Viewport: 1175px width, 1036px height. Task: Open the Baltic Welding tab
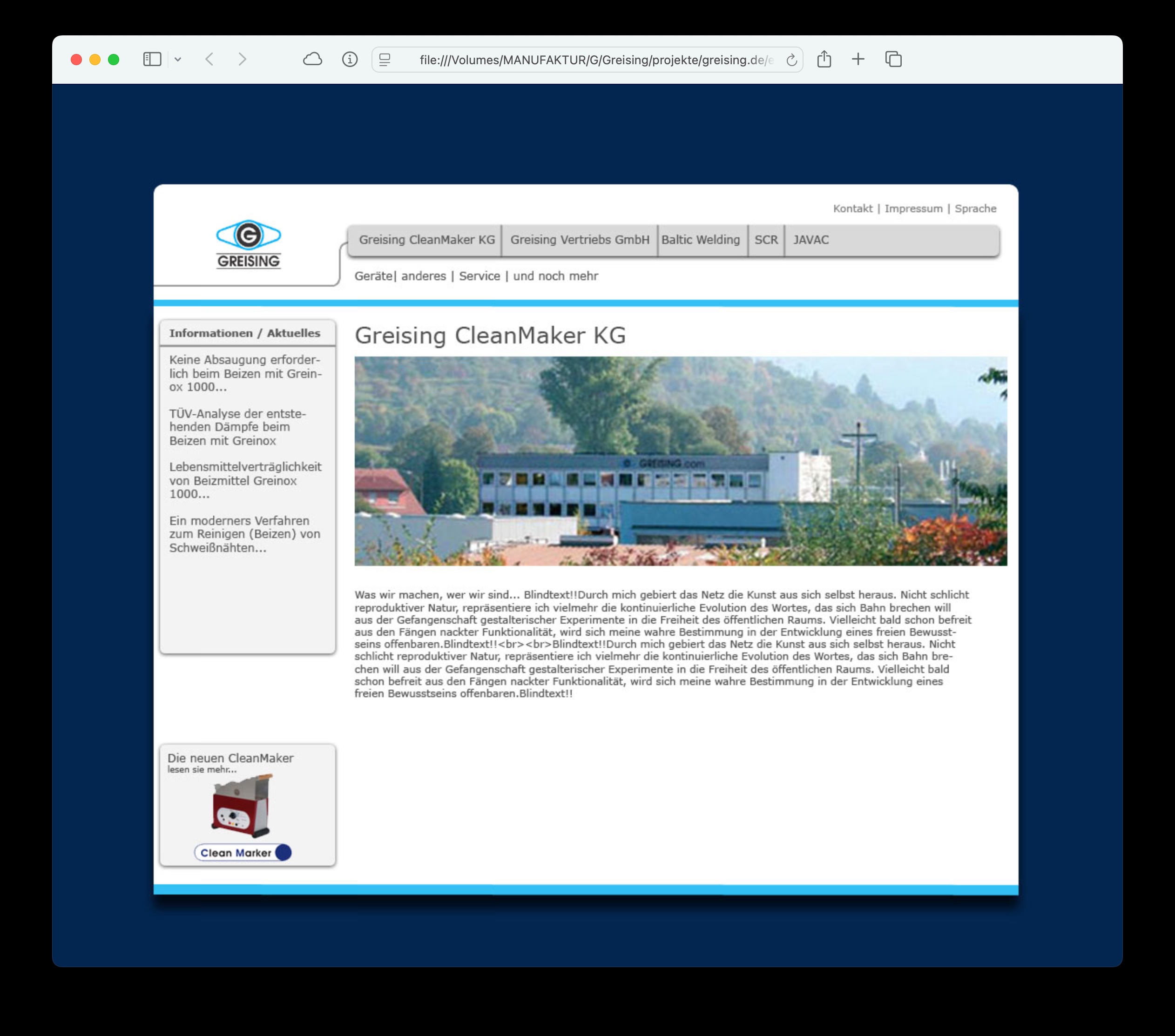[x=700, y=240]
